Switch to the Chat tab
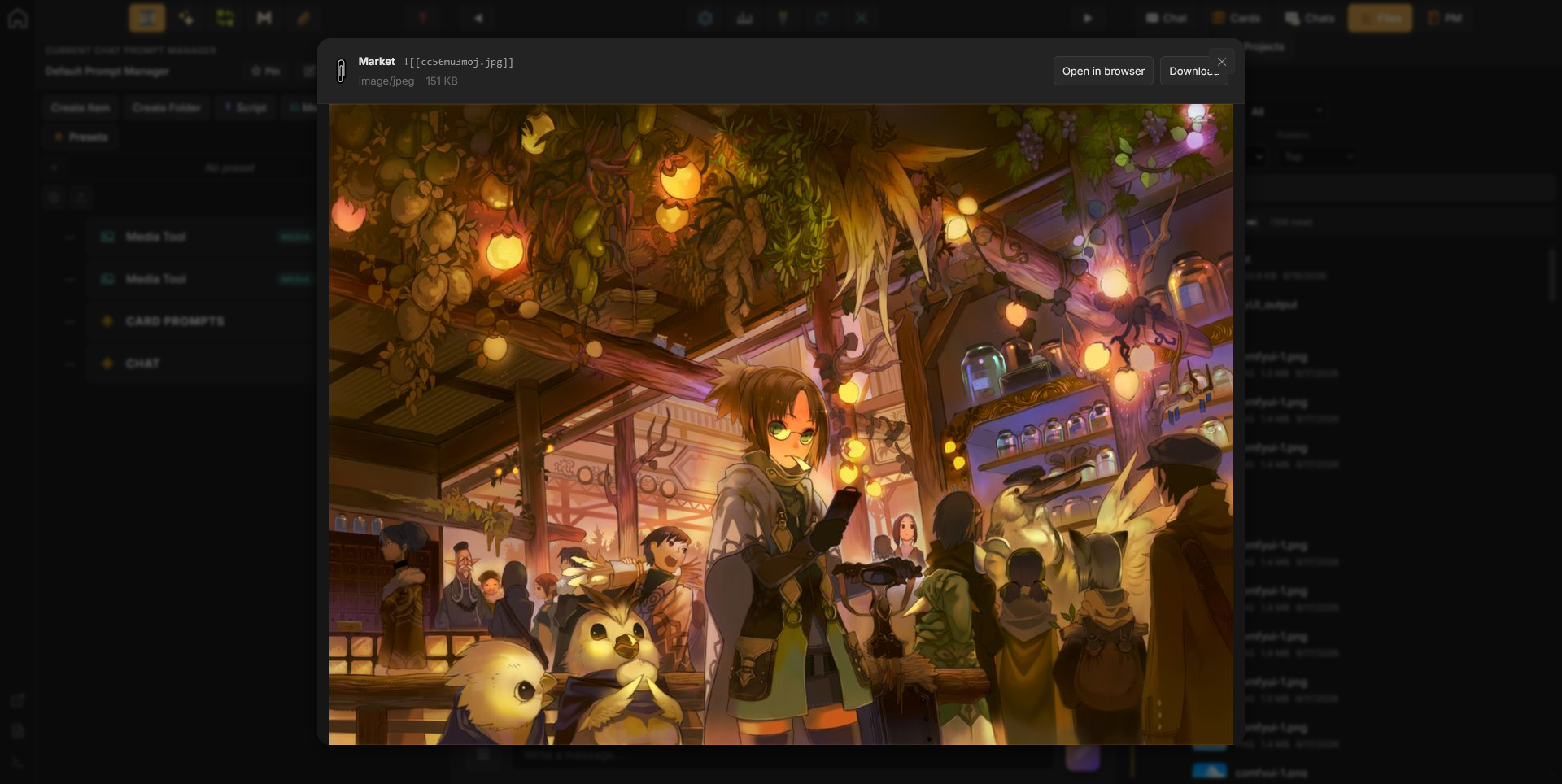This screenshot has height=784, width=1562. coord(1166,18)
